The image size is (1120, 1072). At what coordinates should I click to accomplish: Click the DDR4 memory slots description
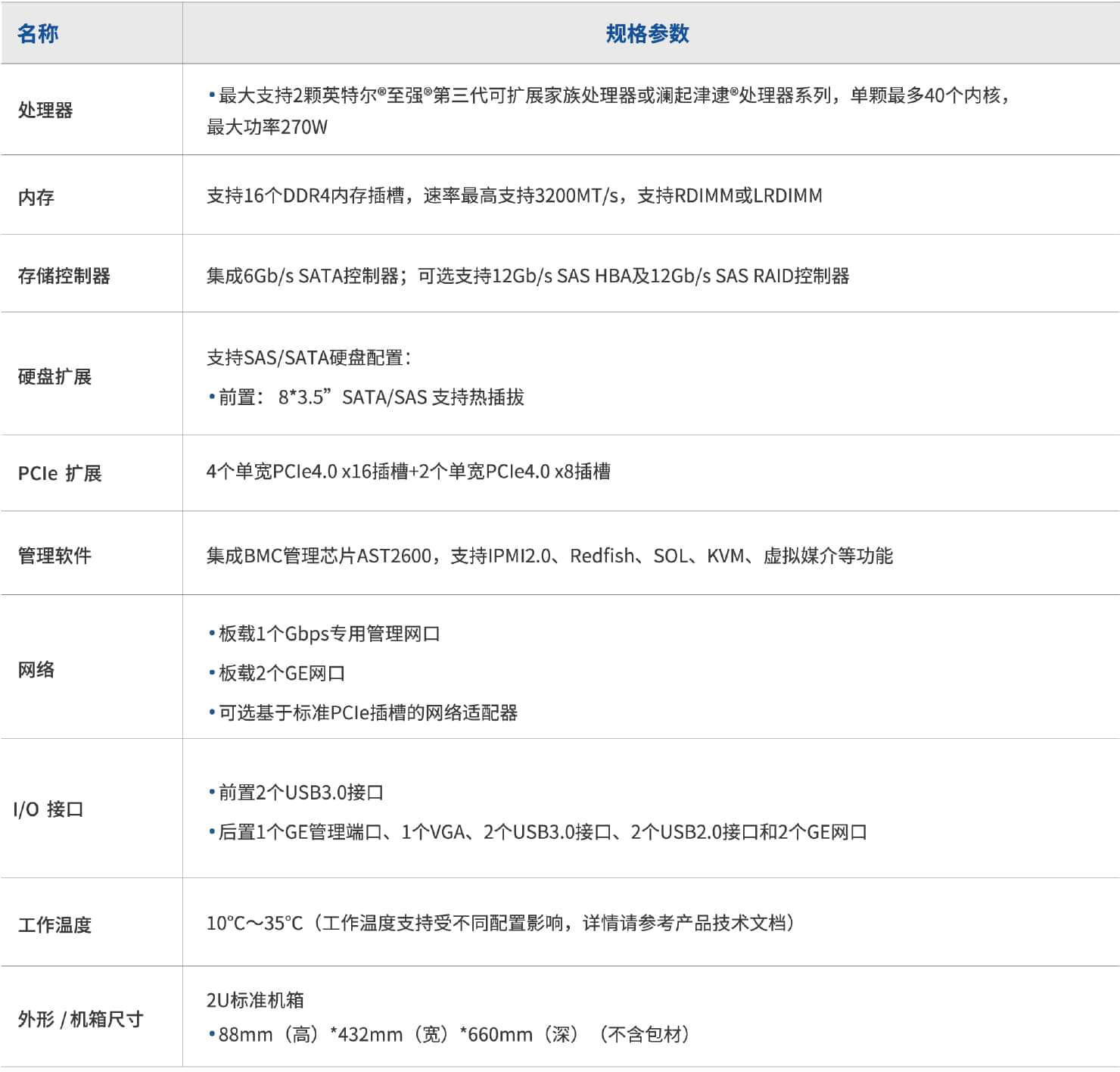pos(514,196)
